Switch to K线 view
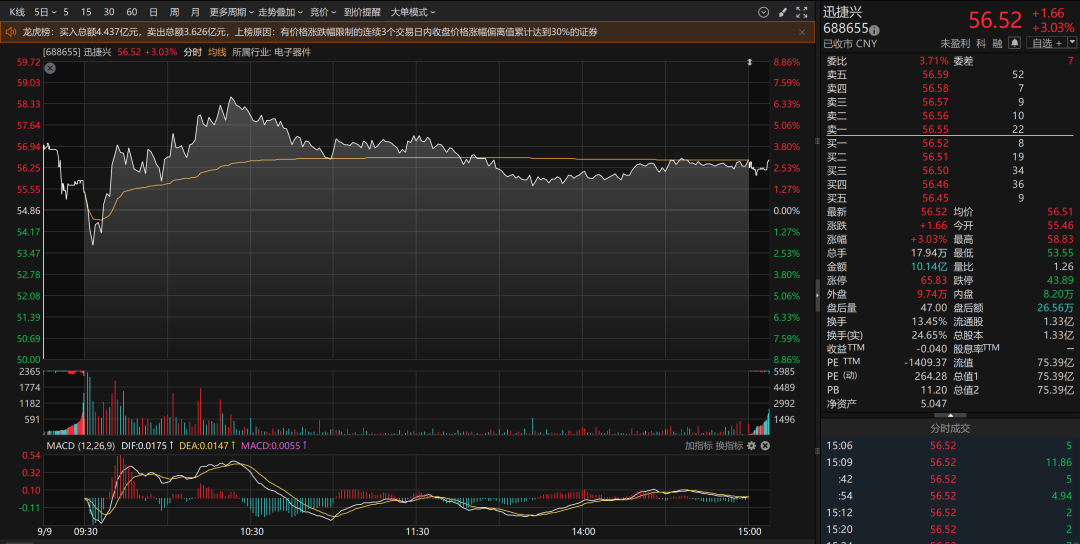This screenshot has width=1080, height=544. pyautogui.click(x=17, y=12)
